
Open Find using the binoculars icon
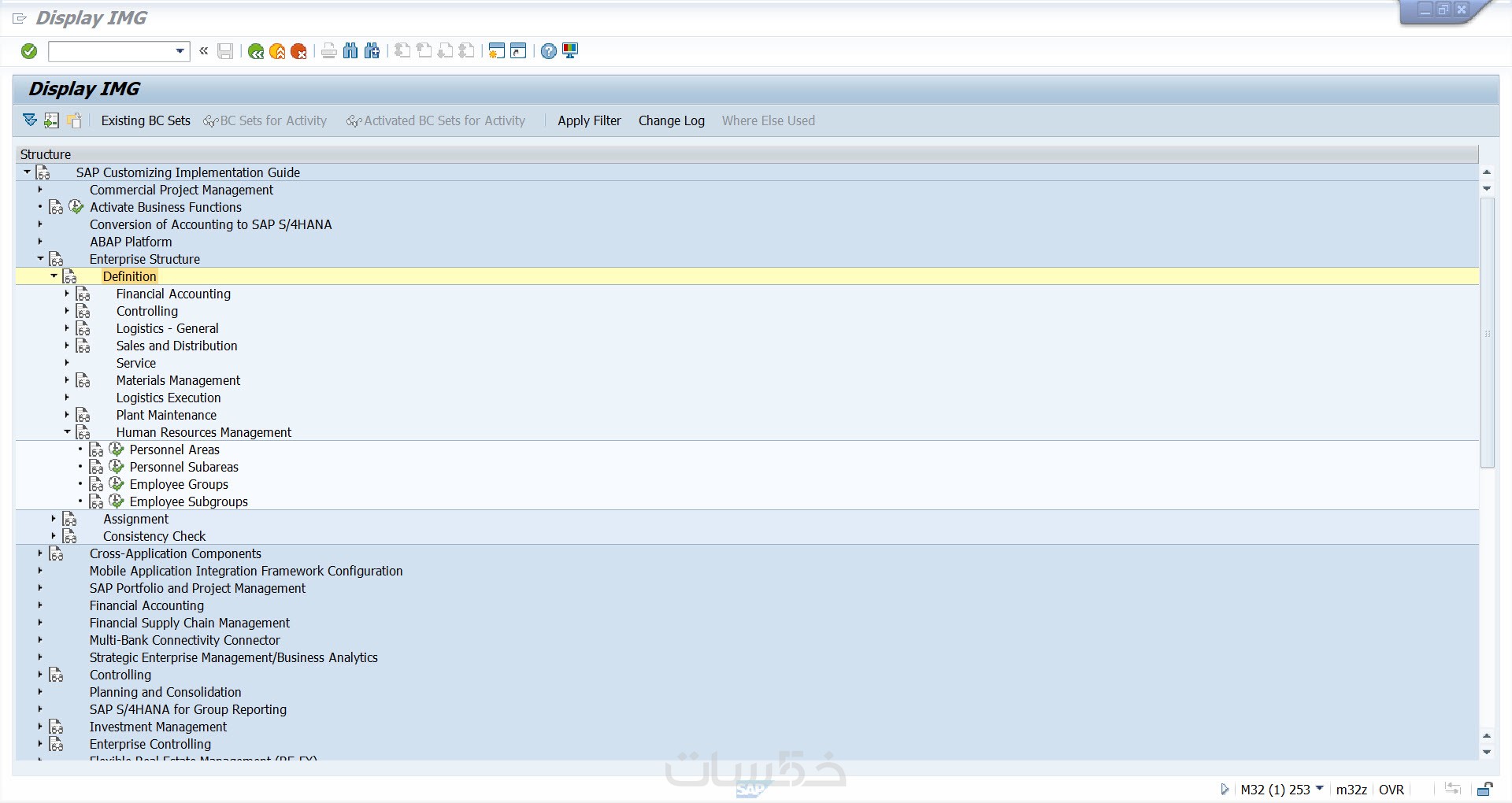[350, 51]
